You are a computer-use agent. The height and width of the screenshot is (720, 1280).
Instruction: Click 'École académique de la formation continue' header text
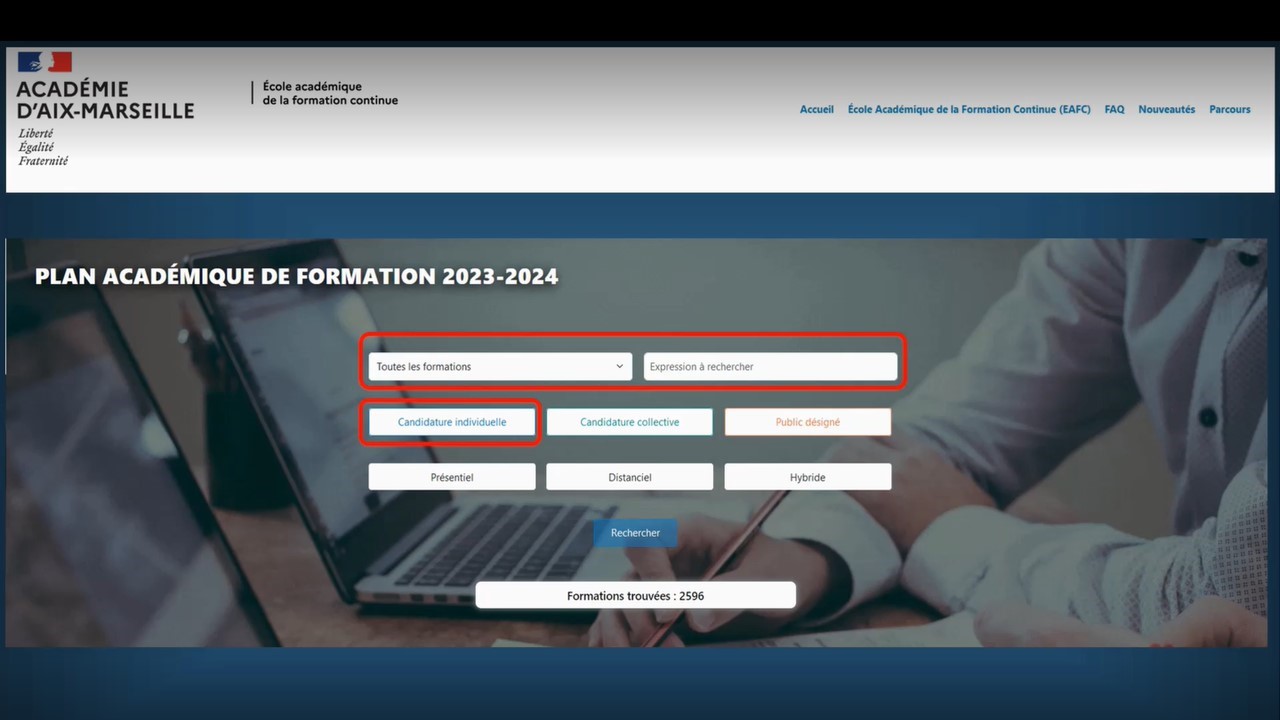pyautogui.click(x=330, y=93)
